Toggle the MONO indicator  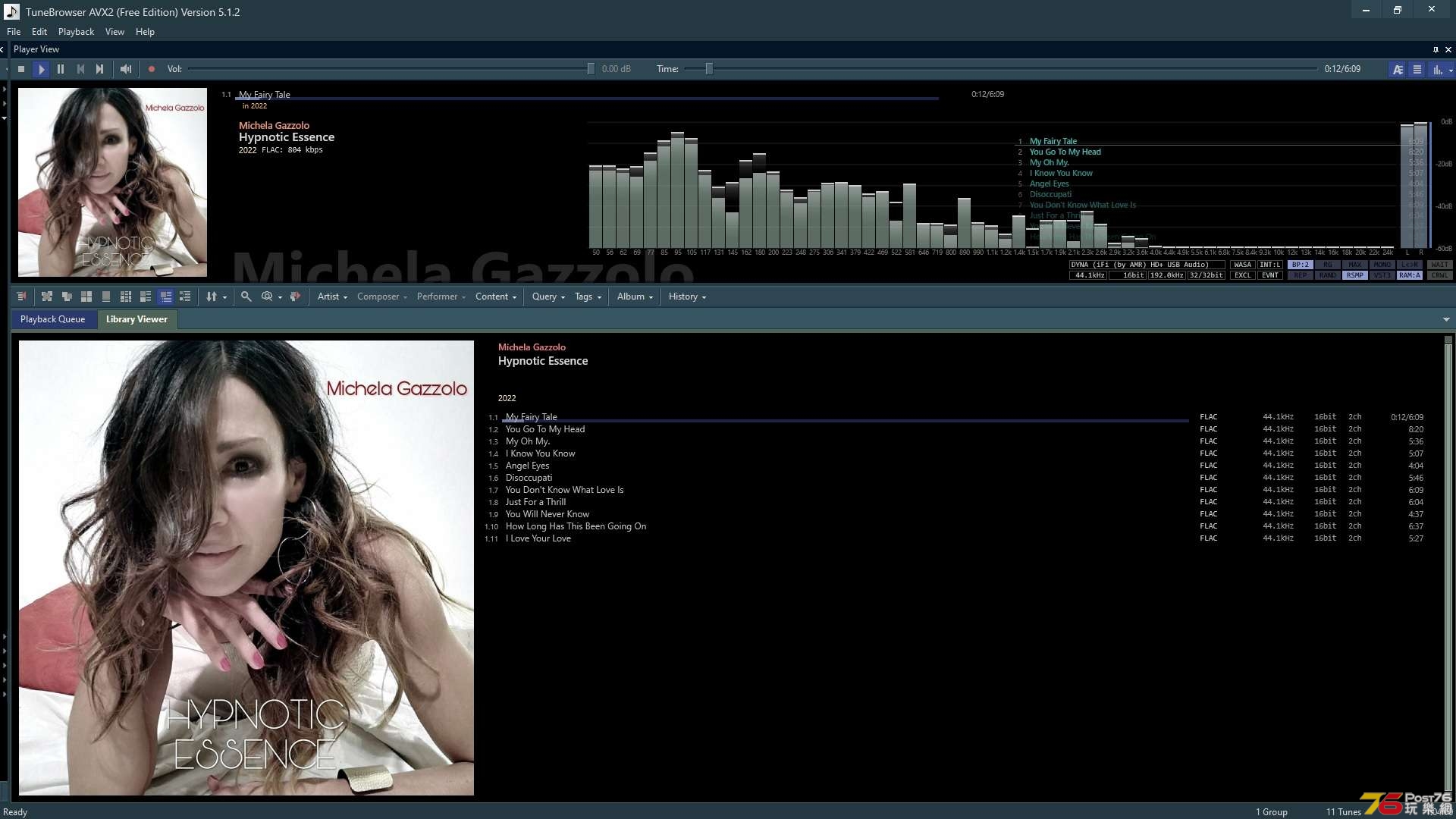click(1382, 265)
